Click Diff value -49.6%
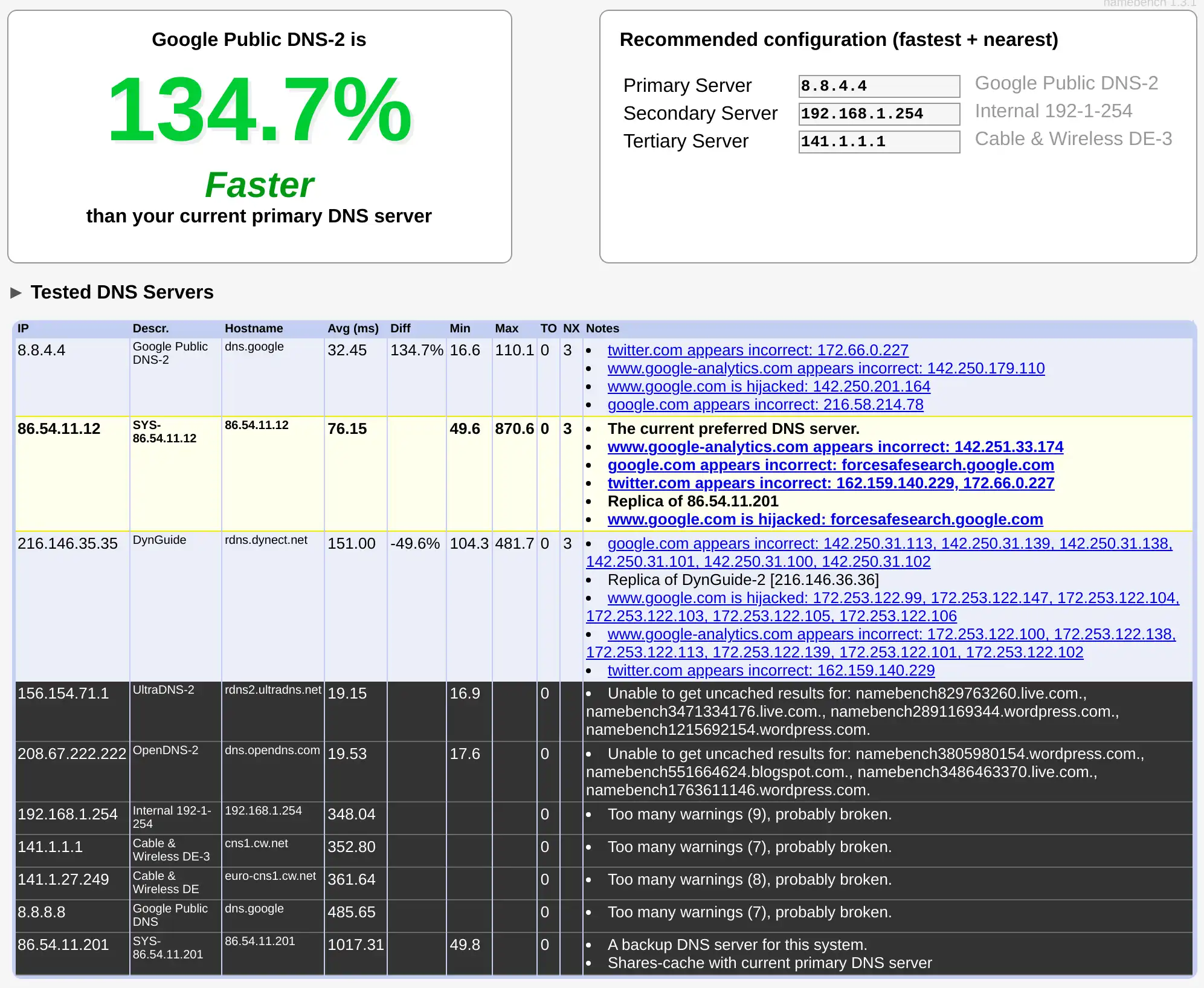1204x988 pixels. click(414, 544)
